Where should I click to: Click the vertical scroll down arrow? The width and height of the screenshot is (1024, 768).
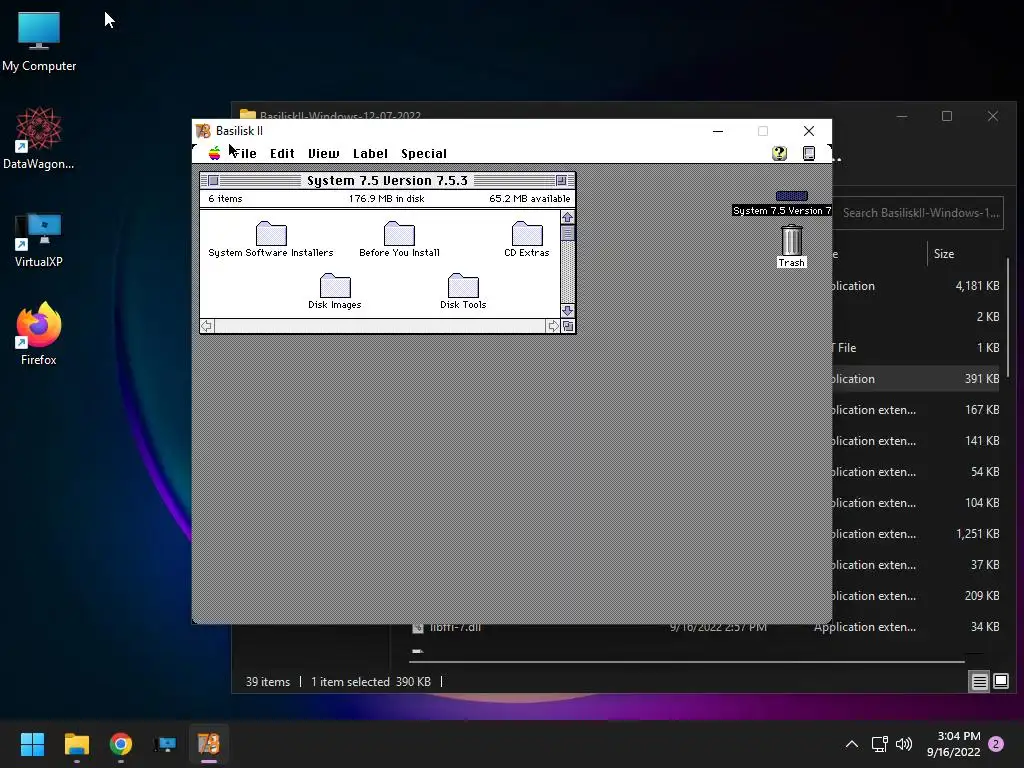[568, 311]
